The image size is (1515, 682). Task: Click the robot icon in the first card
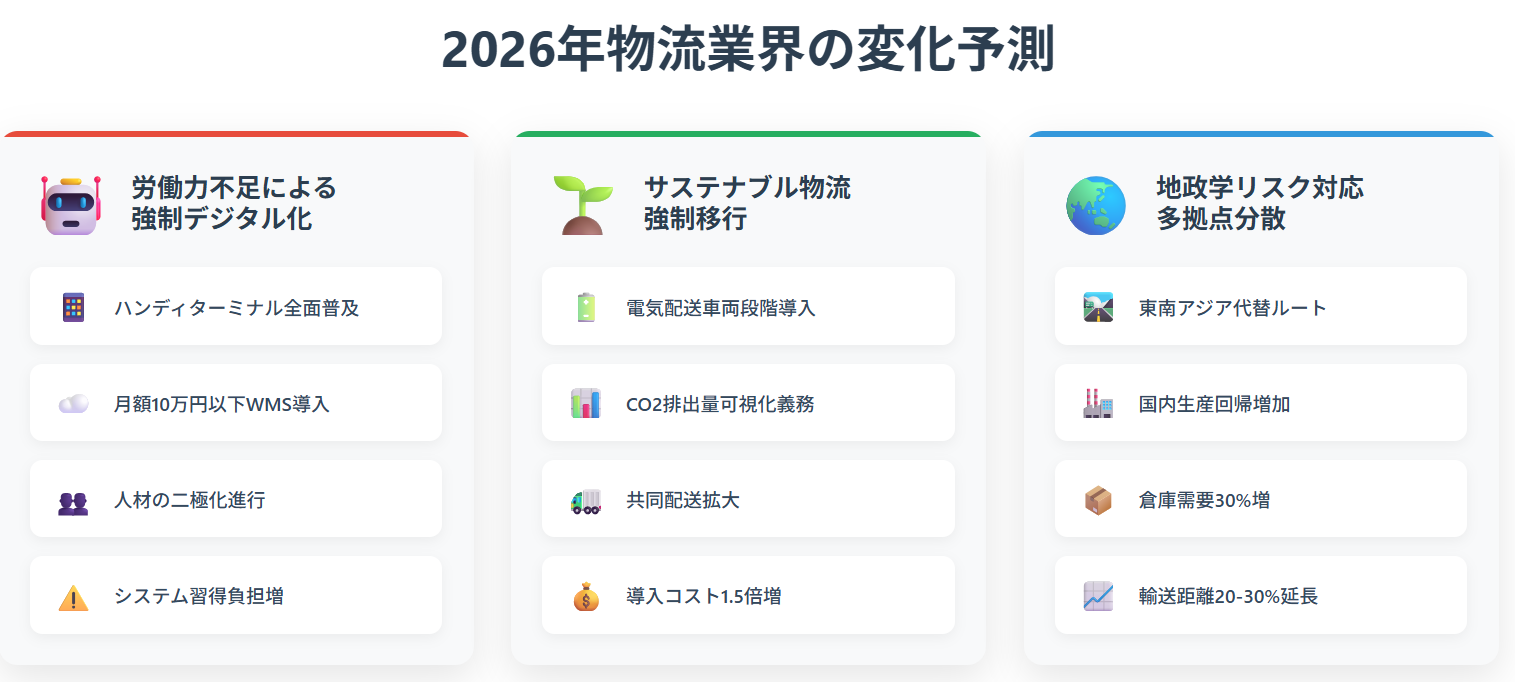pos(72,204)
